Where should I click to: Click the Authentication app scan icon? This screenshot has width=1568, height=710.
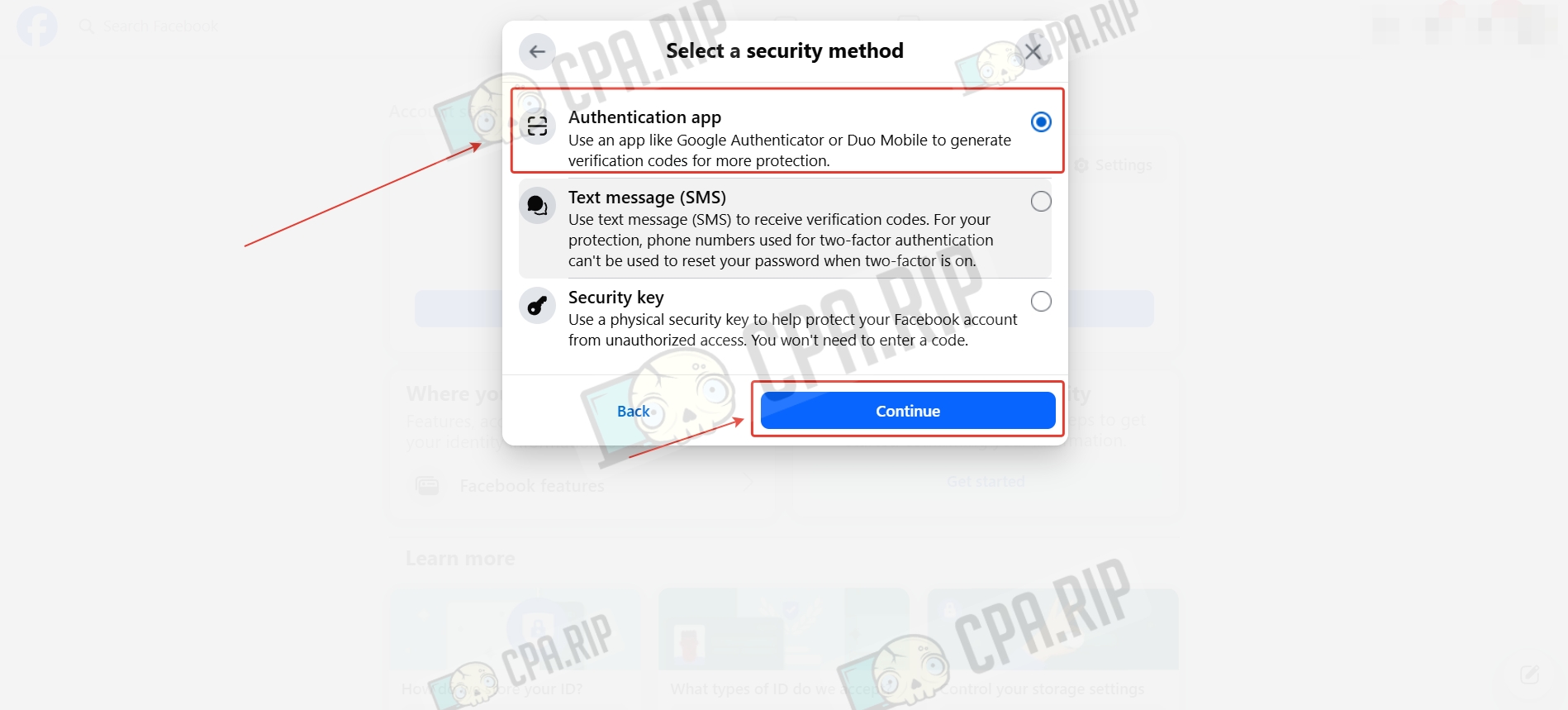(x=537, y=126)
